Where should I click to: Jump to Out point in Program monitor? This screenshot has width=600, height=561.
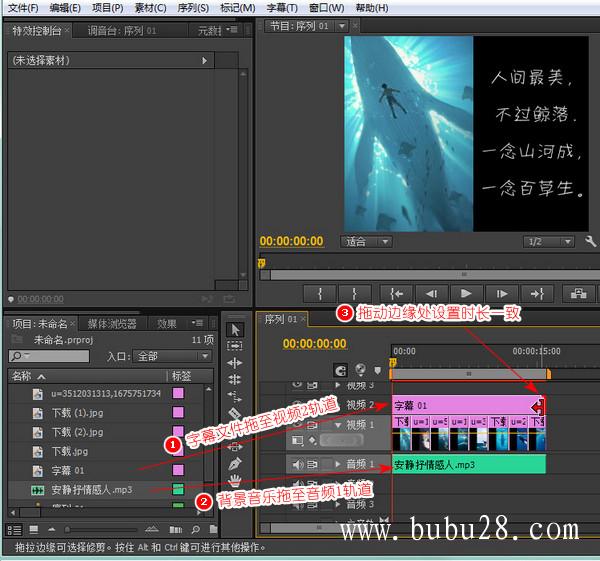[537, 294]
